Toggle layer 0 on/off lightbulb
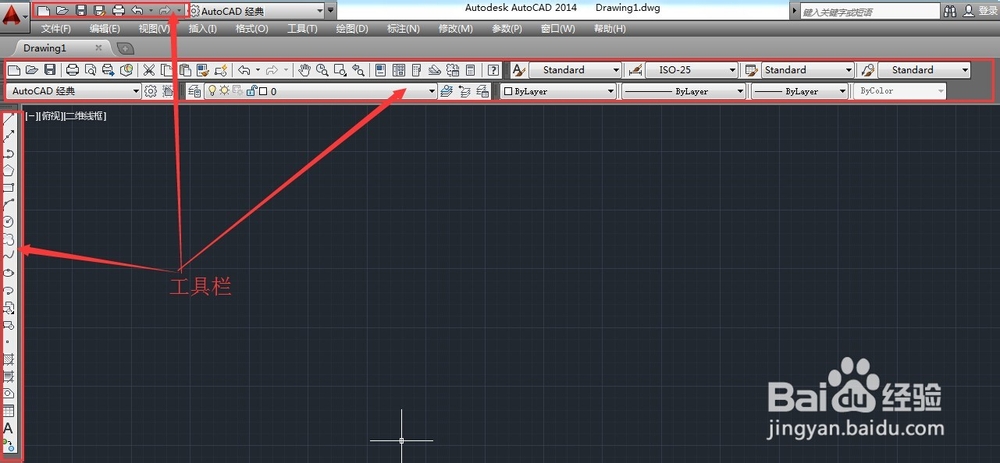Viewport: 1000px width, 463px height. (x=213, y=91)
